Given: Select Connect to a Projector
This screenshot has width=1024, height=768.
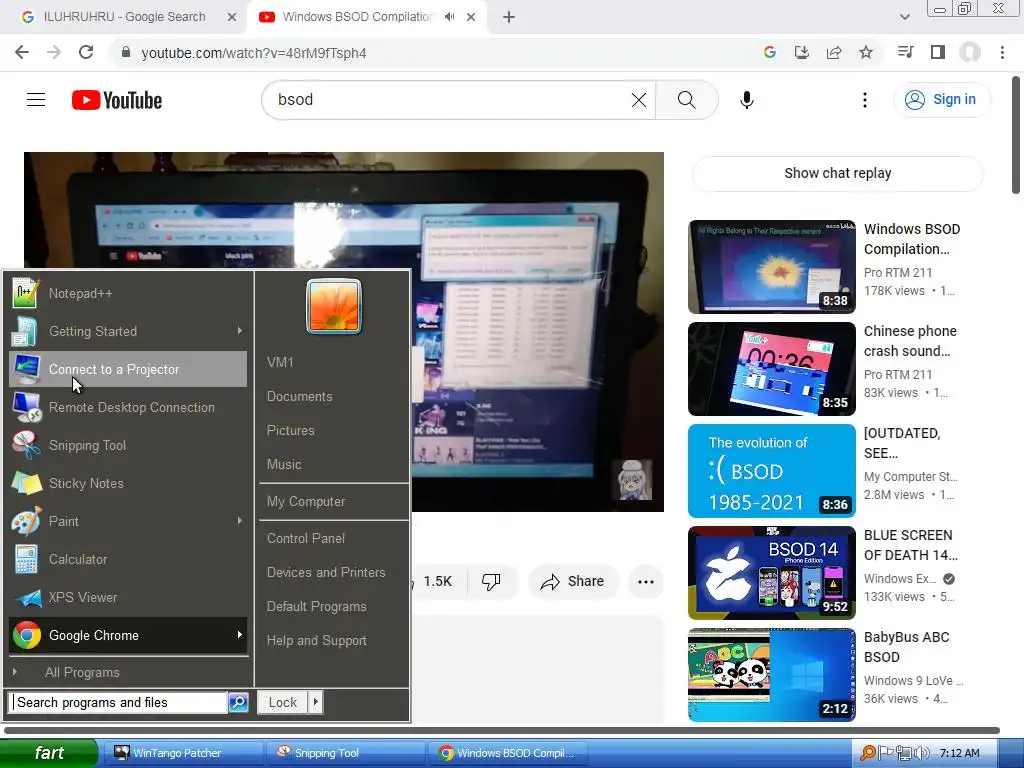Looking at the screenshot, I should coord(128,370).
